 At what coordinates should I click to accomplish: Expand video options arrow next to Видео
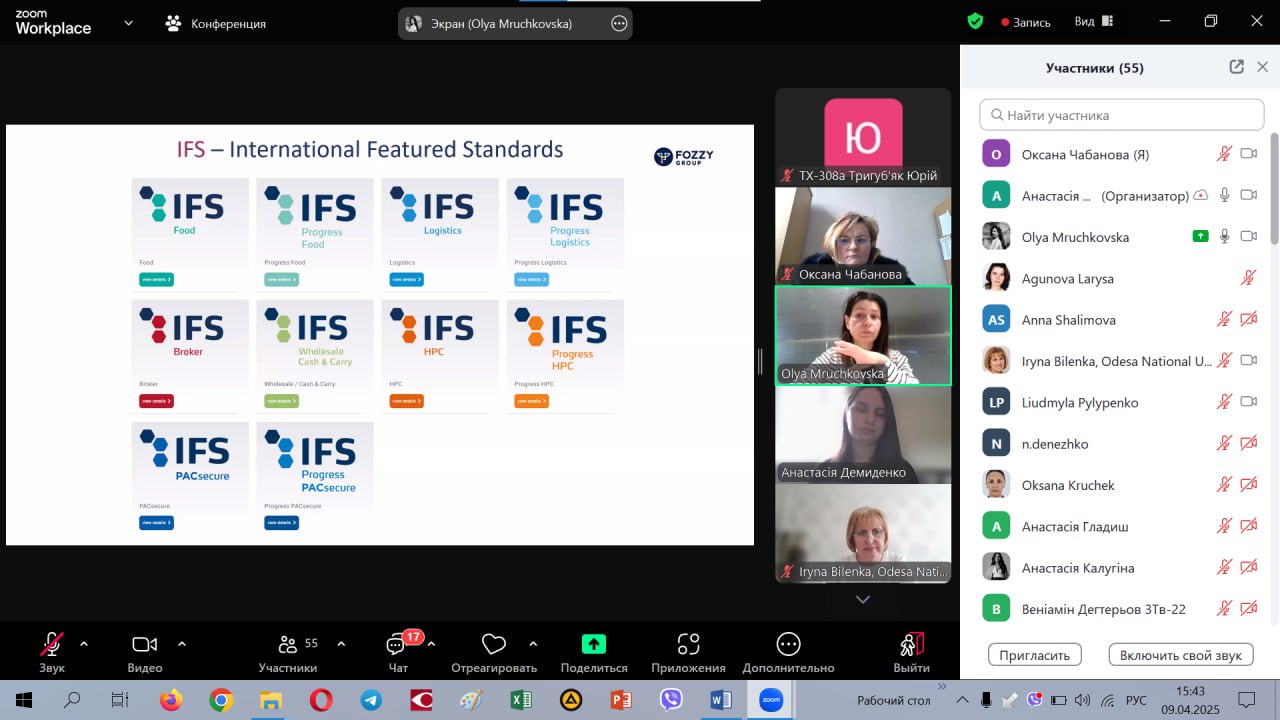[182, 644]
